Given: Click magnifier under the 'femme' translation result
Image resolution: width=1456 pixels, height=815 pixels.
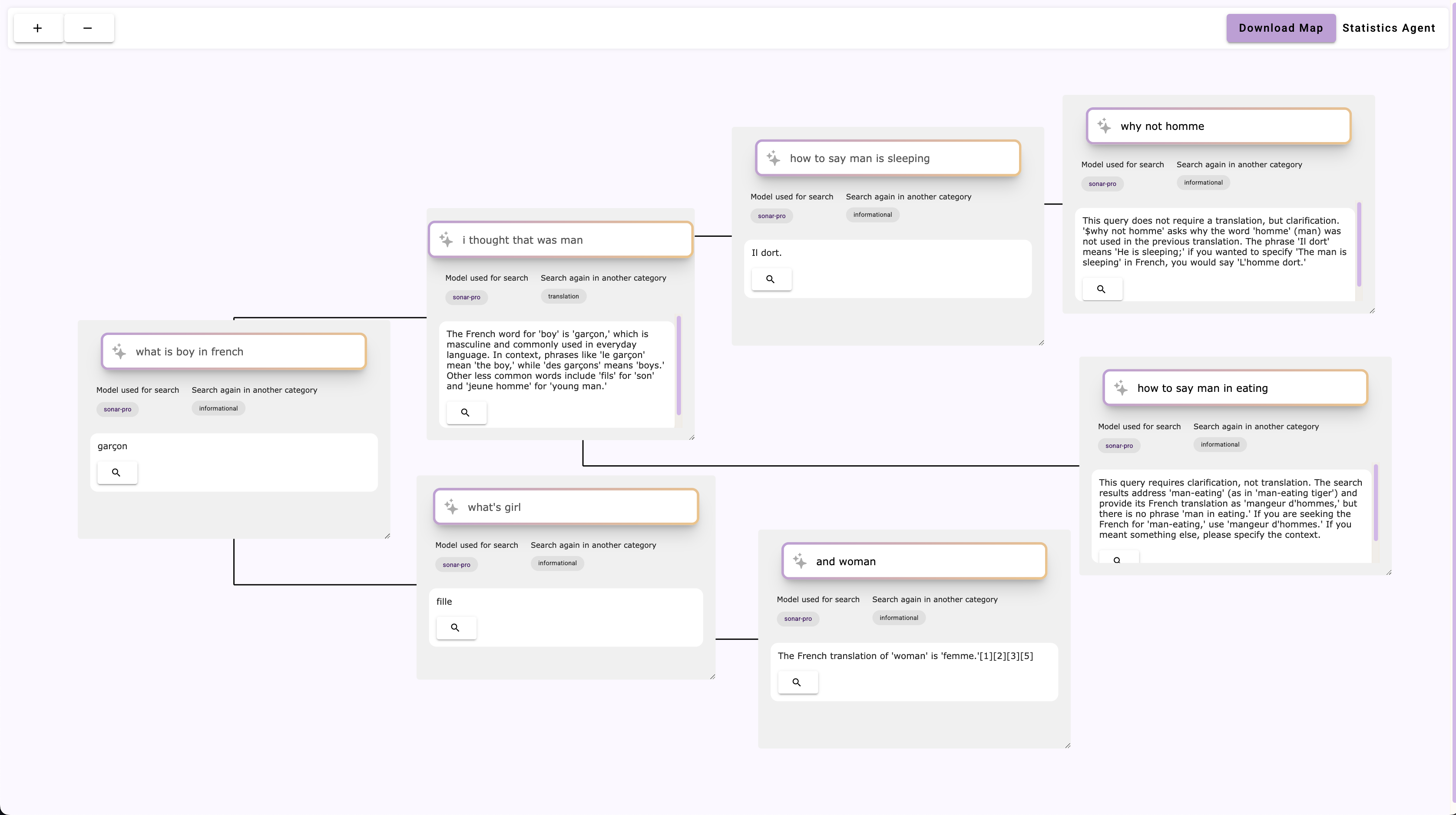Looking at the screenshot, I should click(x=797, y=682).
